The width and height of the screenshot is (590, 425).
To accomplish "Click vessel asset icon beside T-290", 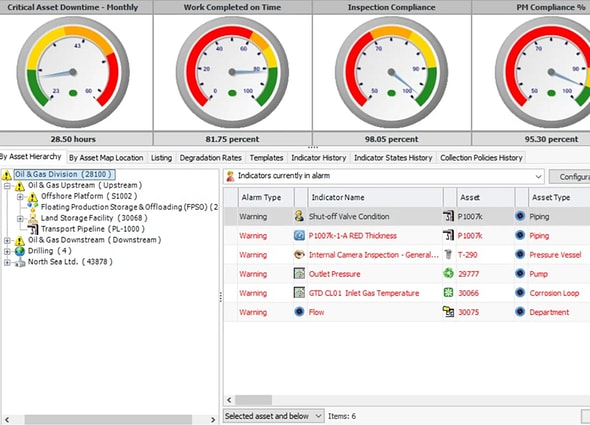I will 448,254.
